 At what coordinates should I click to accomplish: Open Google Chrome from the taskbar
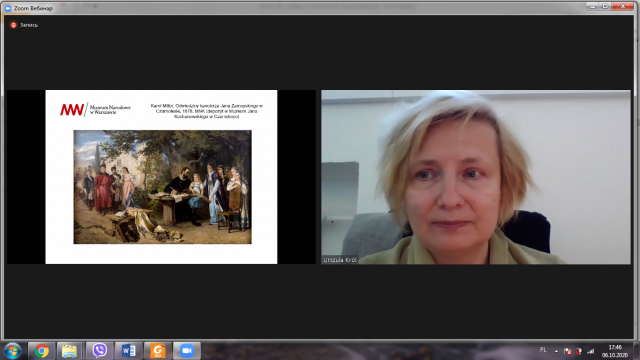[41, 351]
